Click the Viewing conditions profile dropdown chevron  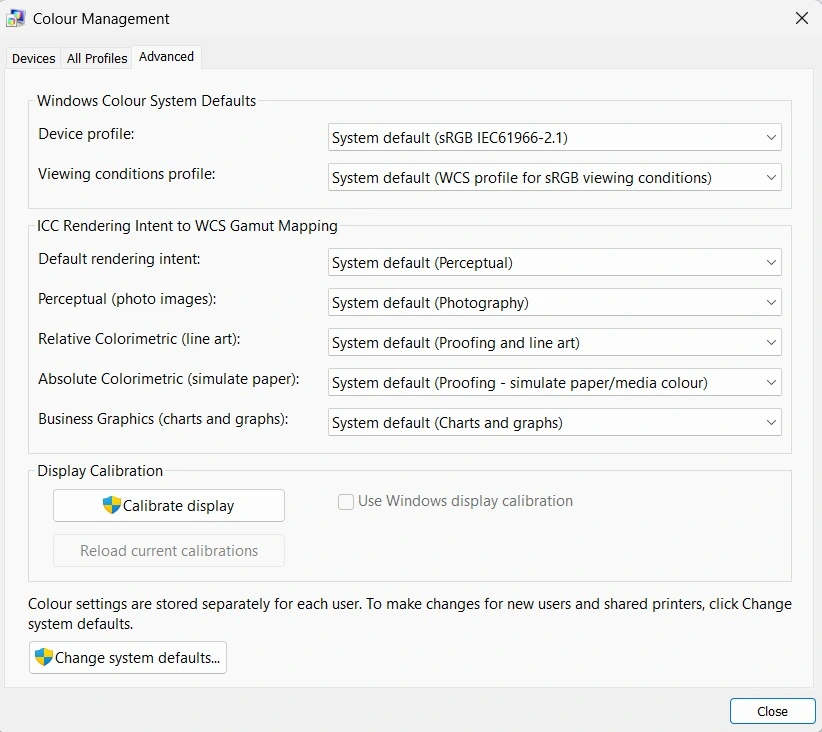pyautogui.click(x=771, y=177)
